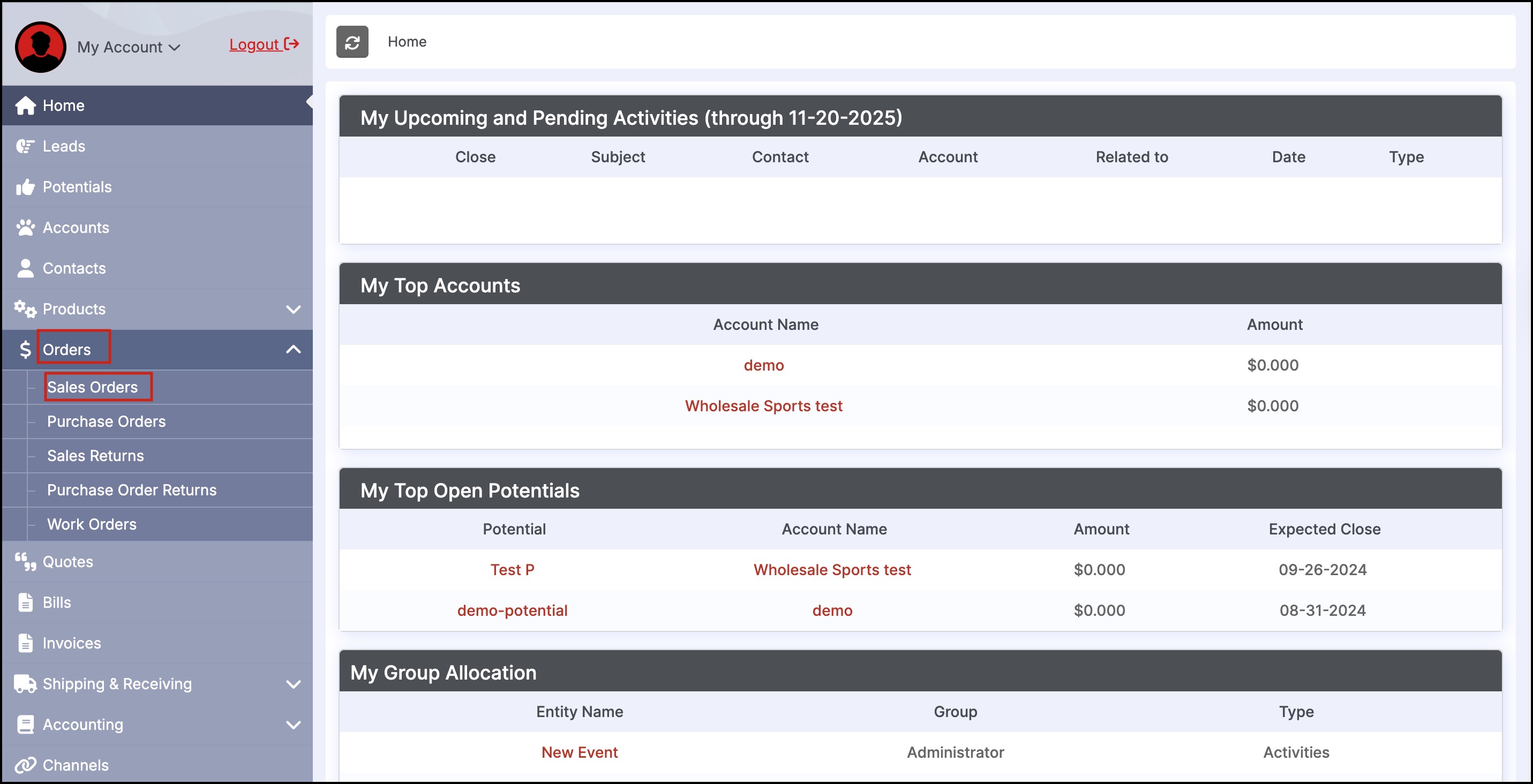The width and height of the screenshot is (1533, 784).
Task: Click the Bills document icon
Action: (x=25, y=602)
